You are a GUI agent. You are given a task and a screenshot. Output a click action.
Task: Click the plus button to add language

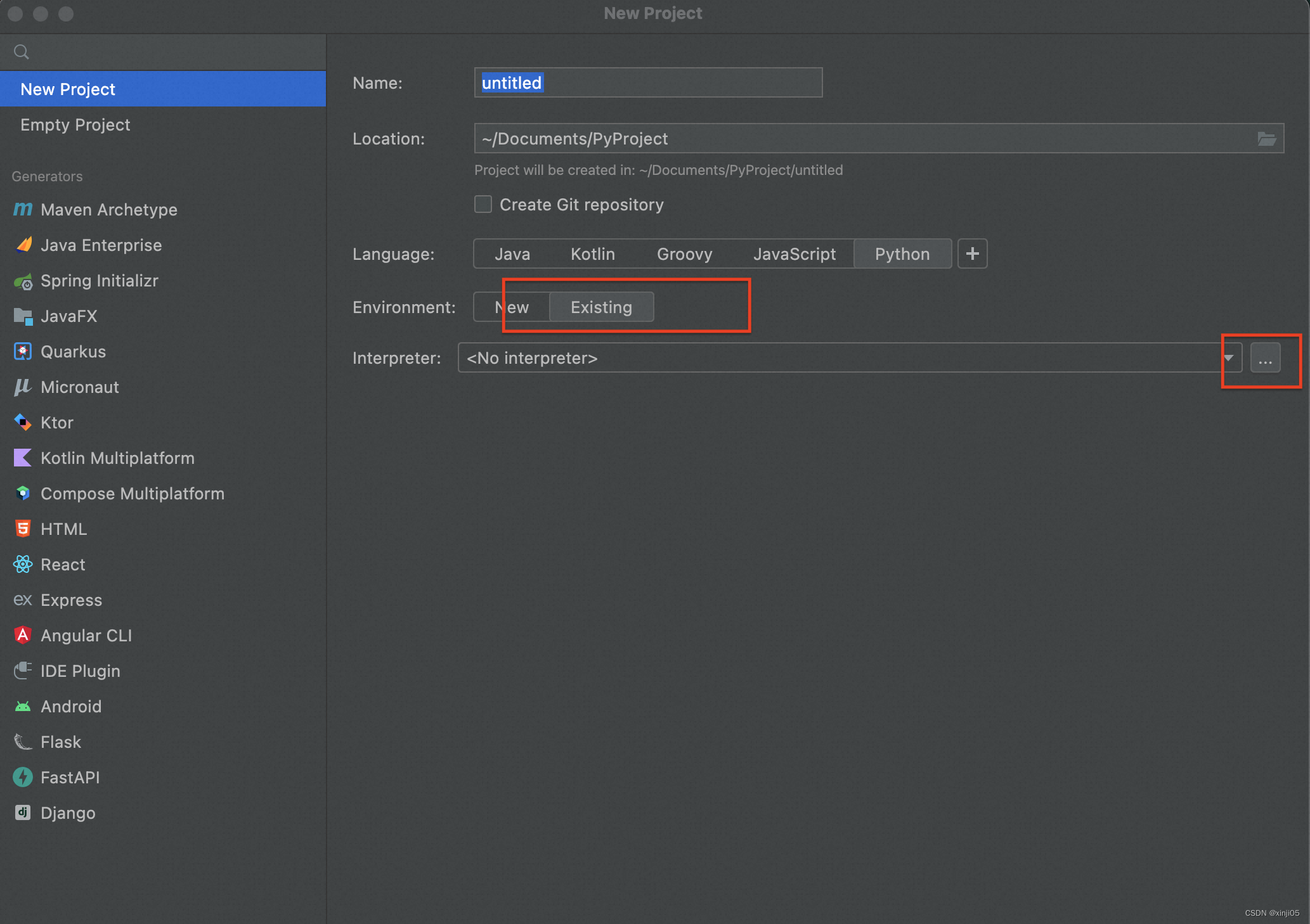[972, 254]
